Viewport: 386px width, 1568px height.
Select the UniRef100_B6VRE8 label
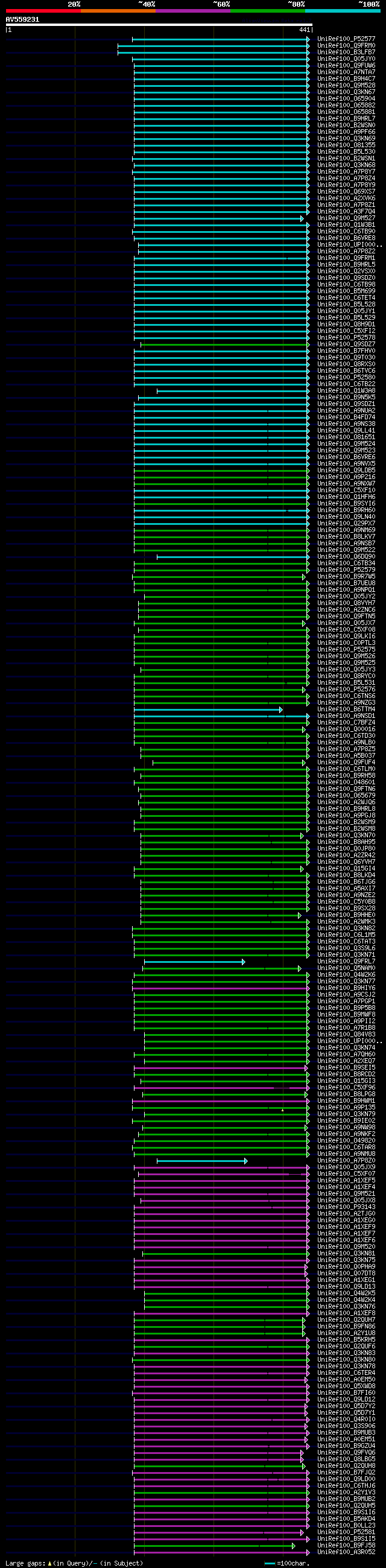point(346,238)
